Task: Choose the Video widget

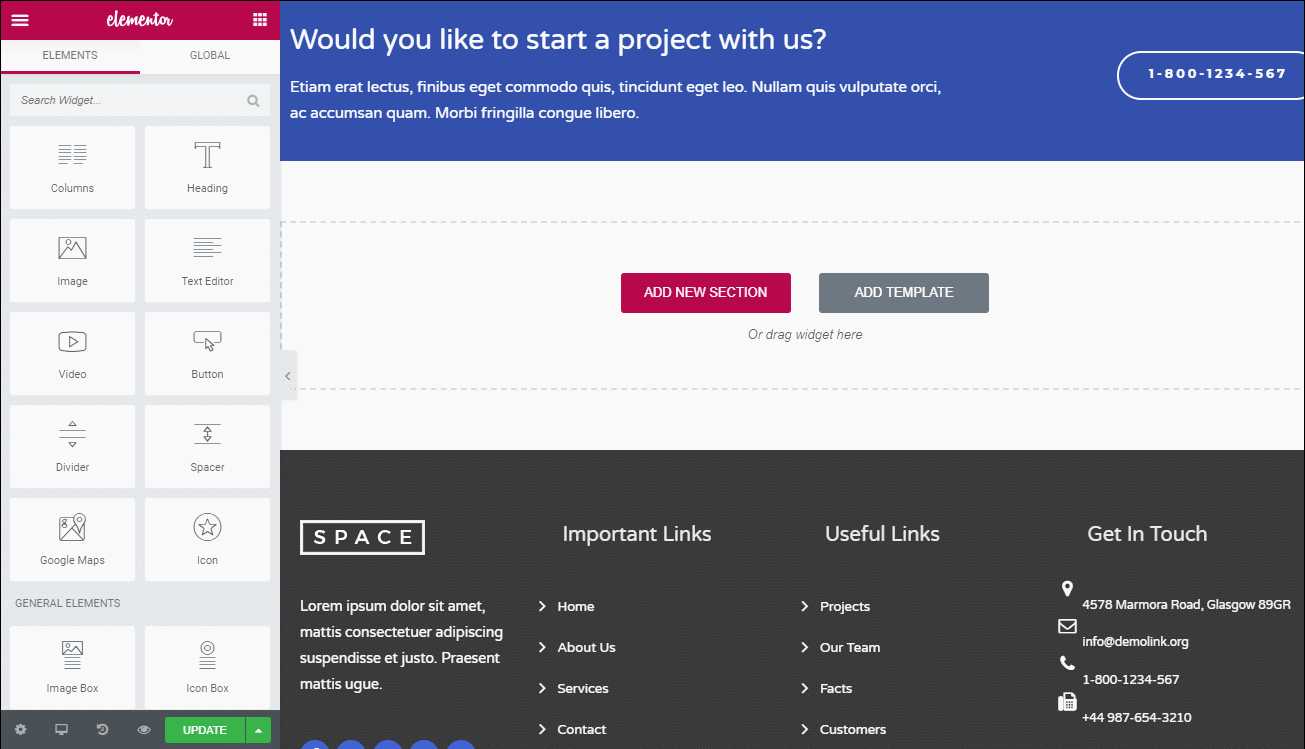Action: (72, 353)
